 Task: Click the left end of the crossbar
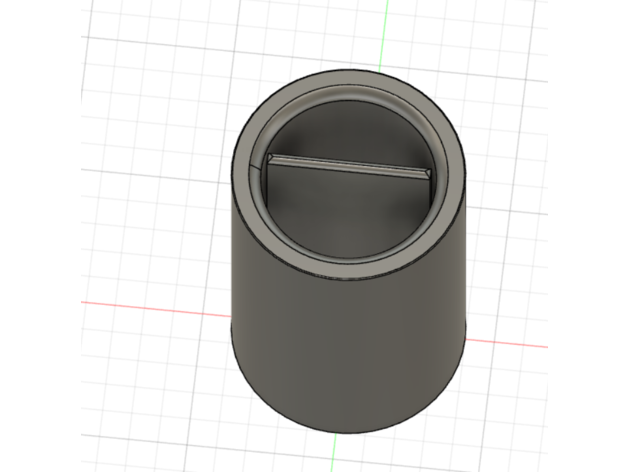click(270, 158)
